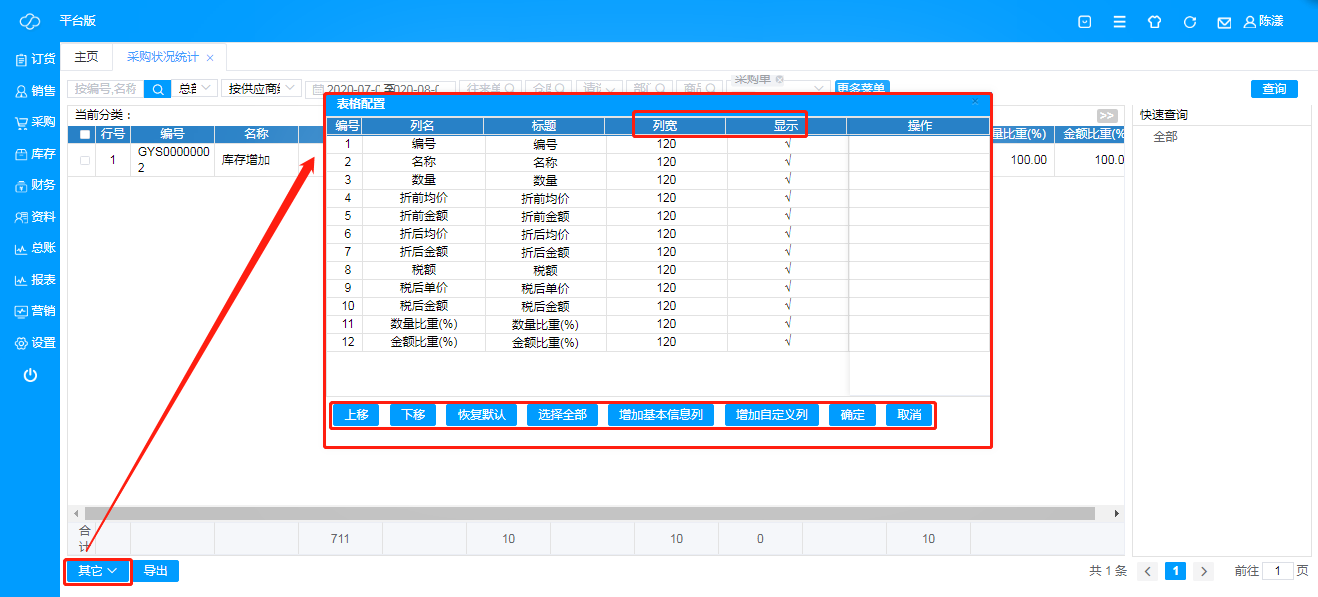Open the date range picker 2020-07
The height and width of the screenshot is (597, 1318).
tap(380, 89)
